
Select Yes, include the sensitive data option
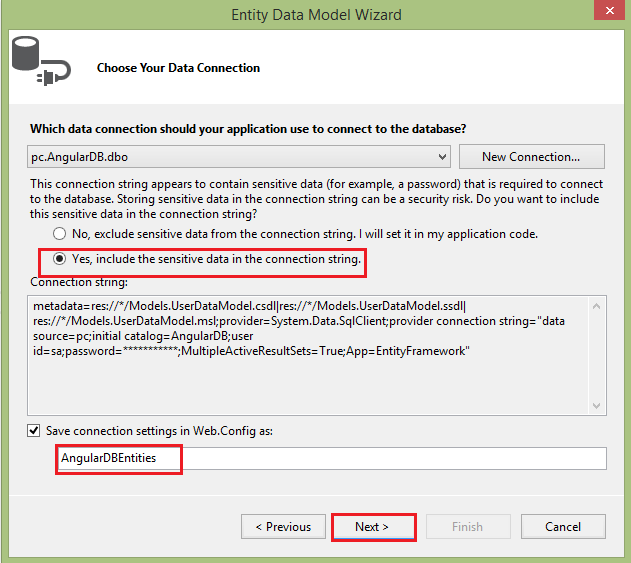(x=60, y=258)
